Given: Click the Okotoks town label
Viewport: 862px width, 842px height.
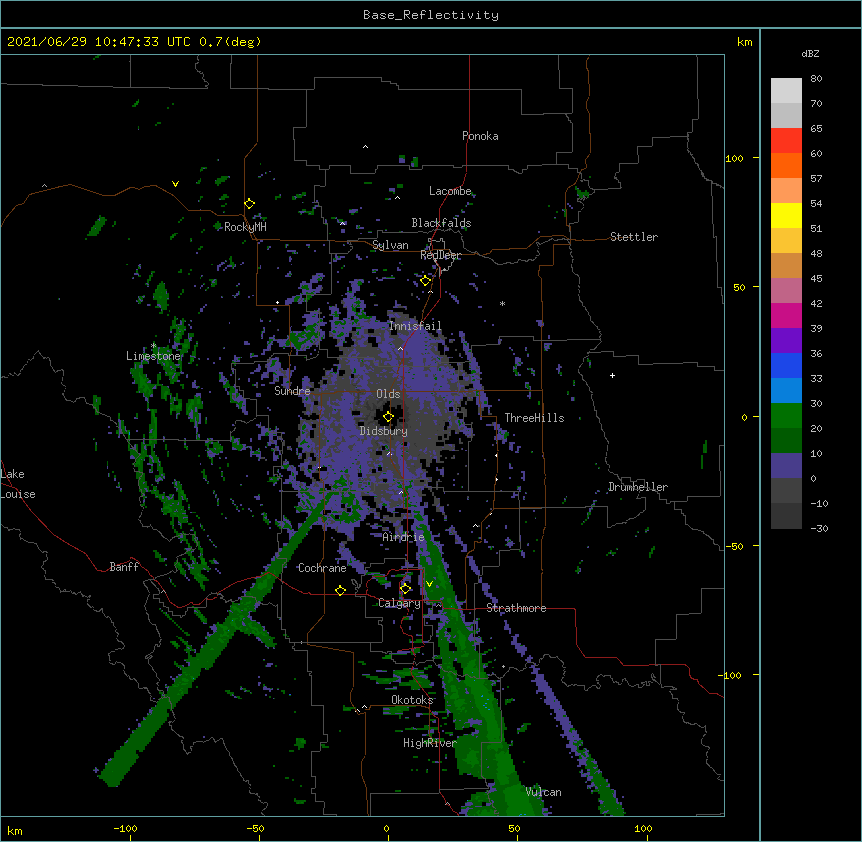Looking at the screenshot, I should (x=412, y=700).
